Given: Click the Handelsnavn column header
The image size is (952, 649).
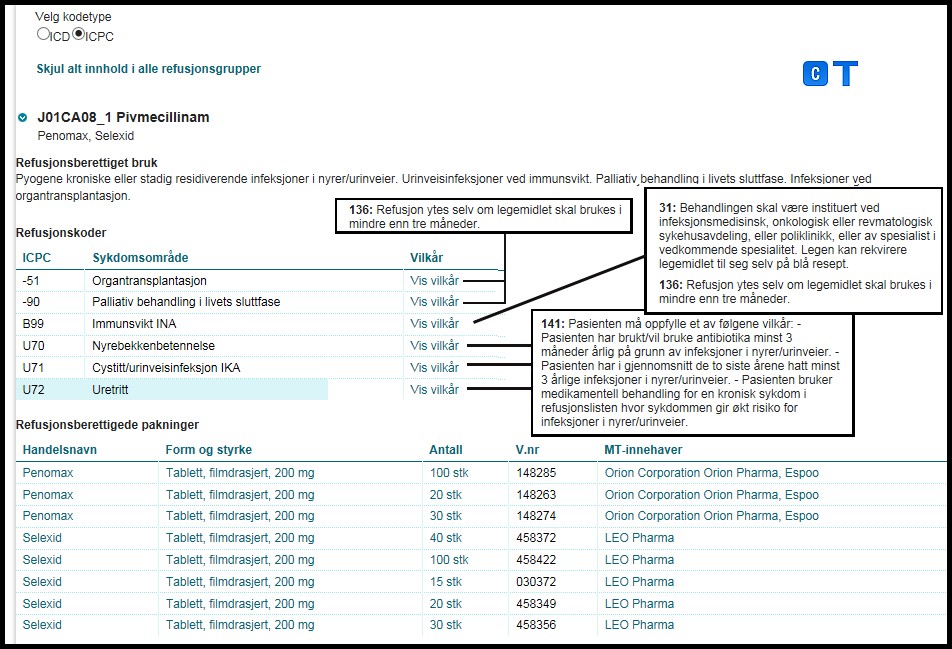Looking at the screenshot, I should 59,450.
